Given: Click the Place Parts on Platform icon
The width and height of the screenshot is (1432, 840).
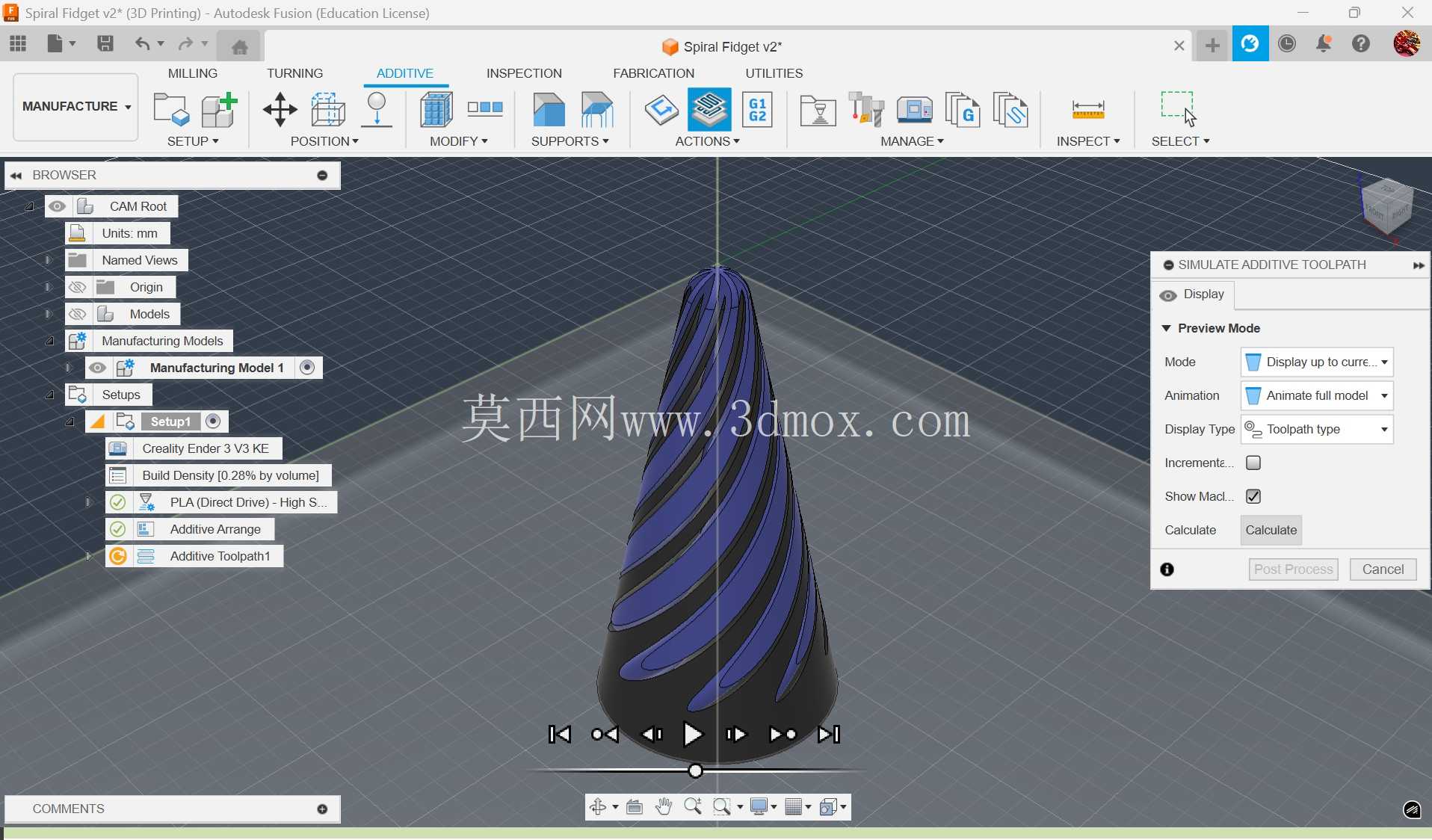Looking at the screenshot, I should [x=377, y=109].
